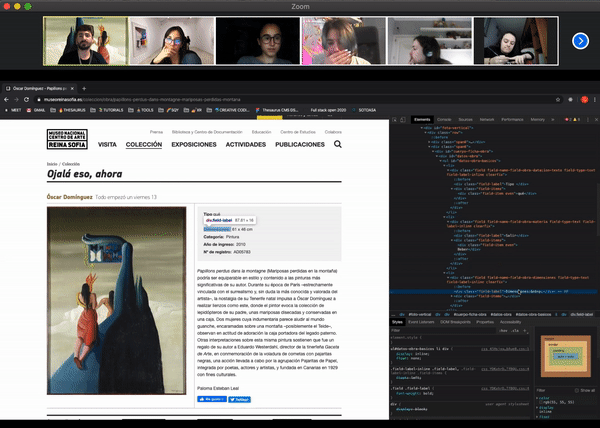
Task: Open the EXPOSICIONES menu item
Action: pos(194,145)
